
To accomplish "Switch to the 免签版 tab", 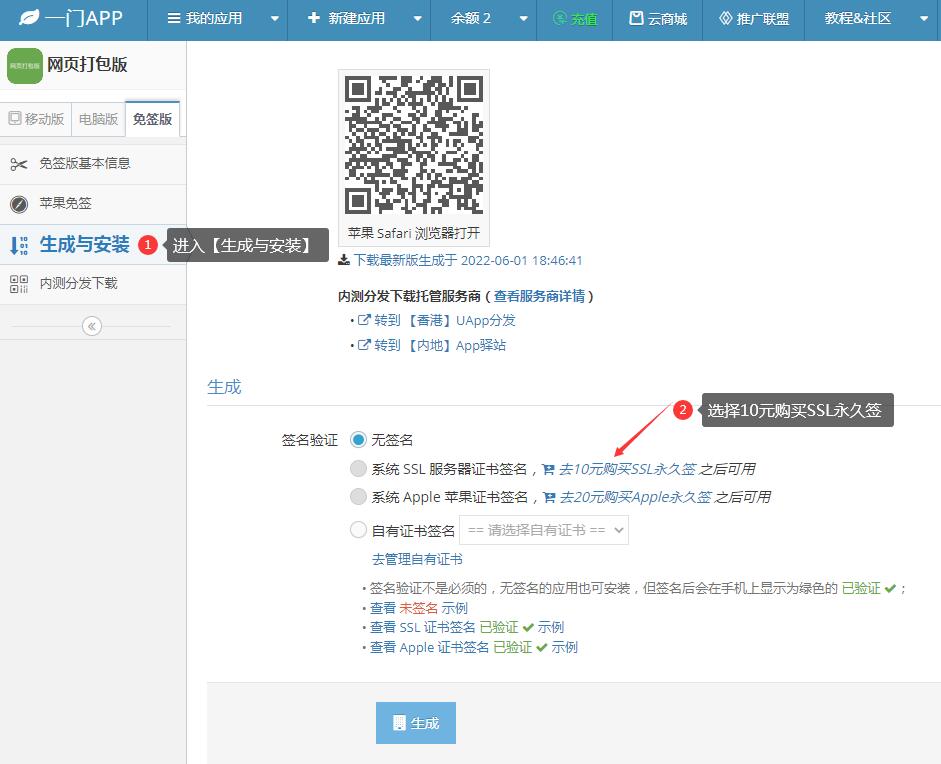I will coord(152,119).
